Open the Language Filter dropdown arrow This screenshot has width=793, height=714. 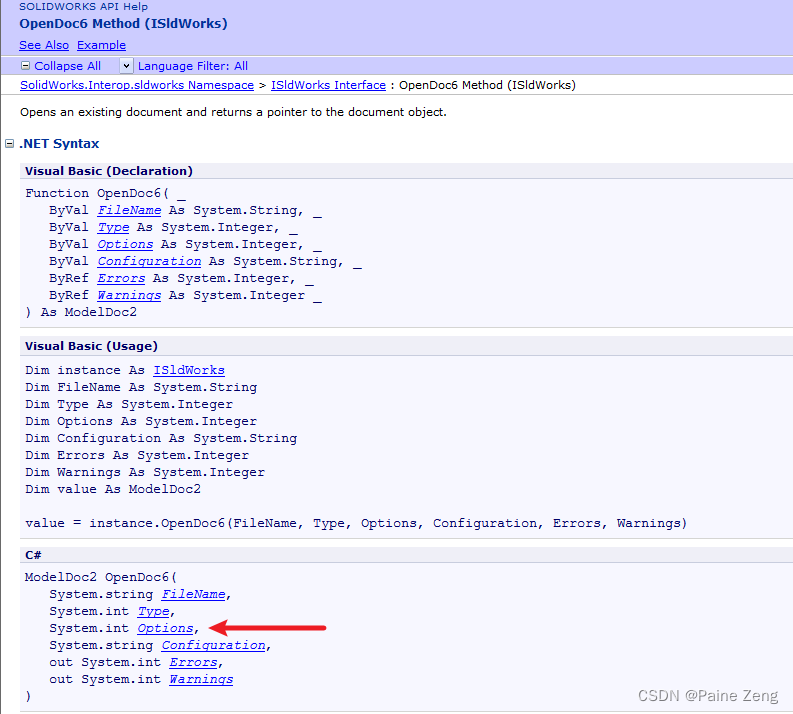point(126,66)
